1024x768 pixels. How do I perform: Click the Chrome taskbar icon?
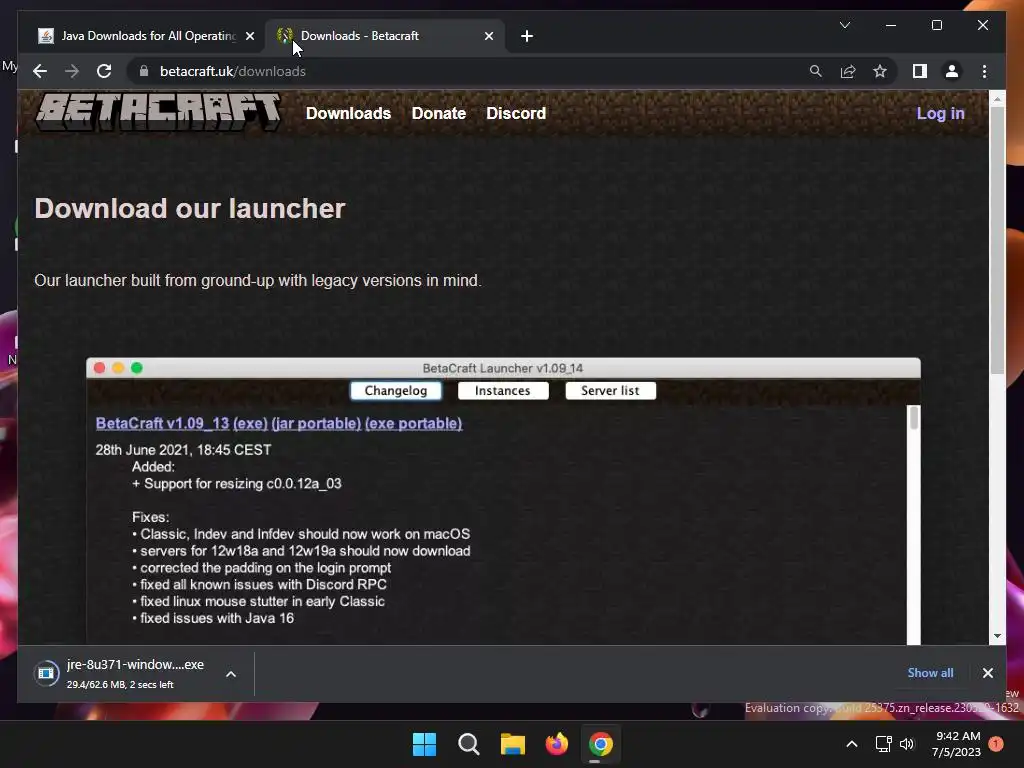601,744
